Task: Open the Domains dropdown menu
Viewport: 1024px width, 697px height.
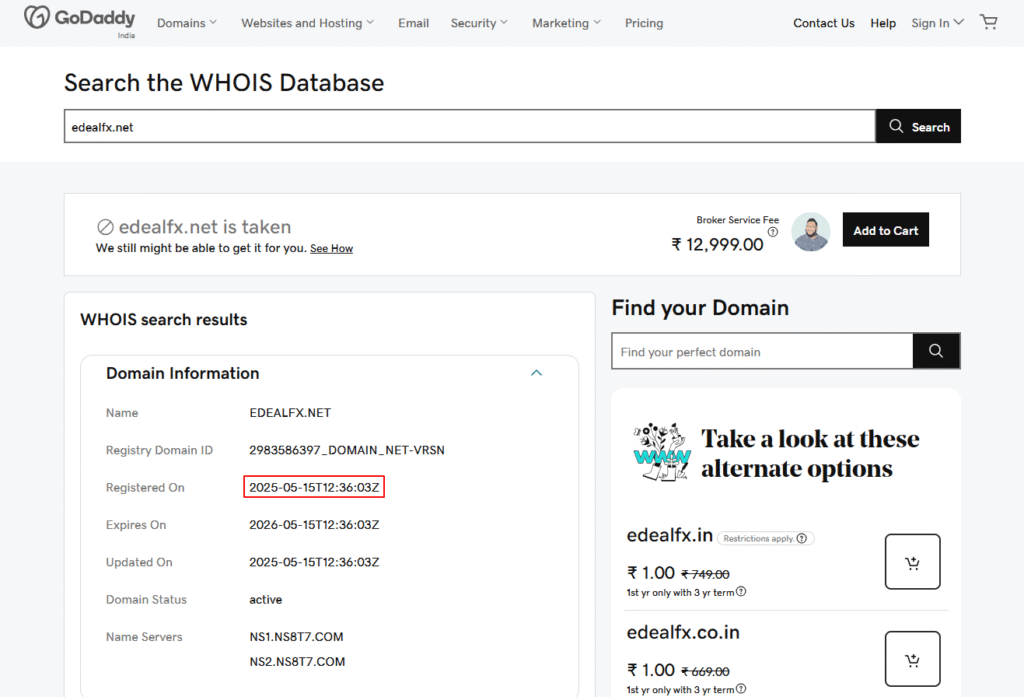Action: point(187,23)
